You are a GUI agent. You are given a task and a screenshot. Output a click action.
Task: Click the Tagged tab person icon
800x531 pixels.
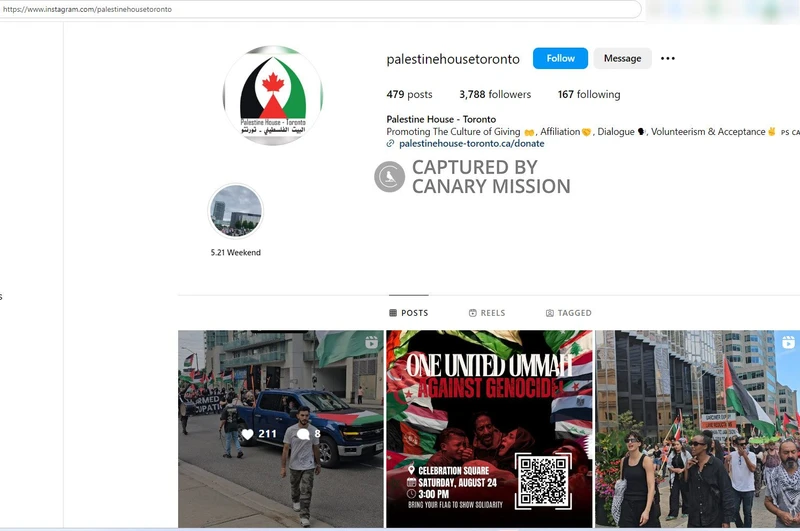point(549,313)
